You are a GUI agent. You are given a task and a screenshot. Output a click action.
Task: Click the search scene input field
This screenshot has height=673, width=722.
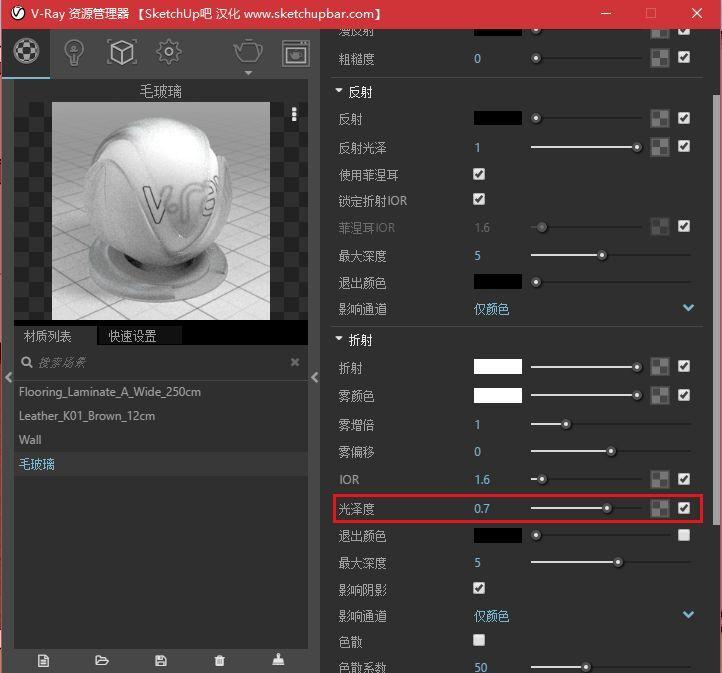162,363
